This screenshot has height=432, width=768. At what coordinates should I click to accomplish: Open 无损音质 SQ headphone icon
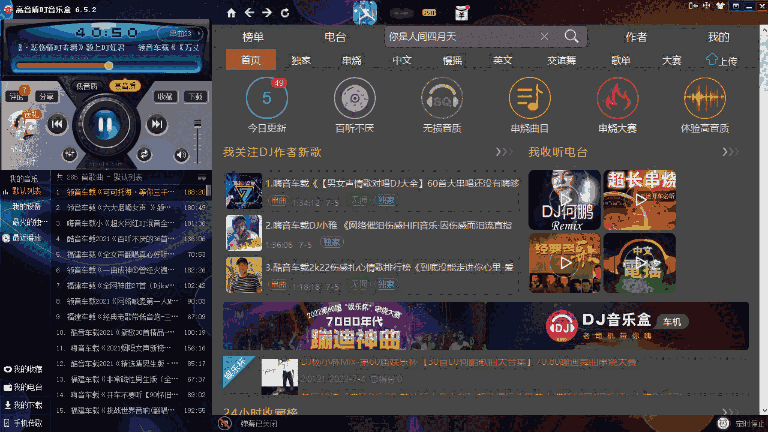click(442, 98)
